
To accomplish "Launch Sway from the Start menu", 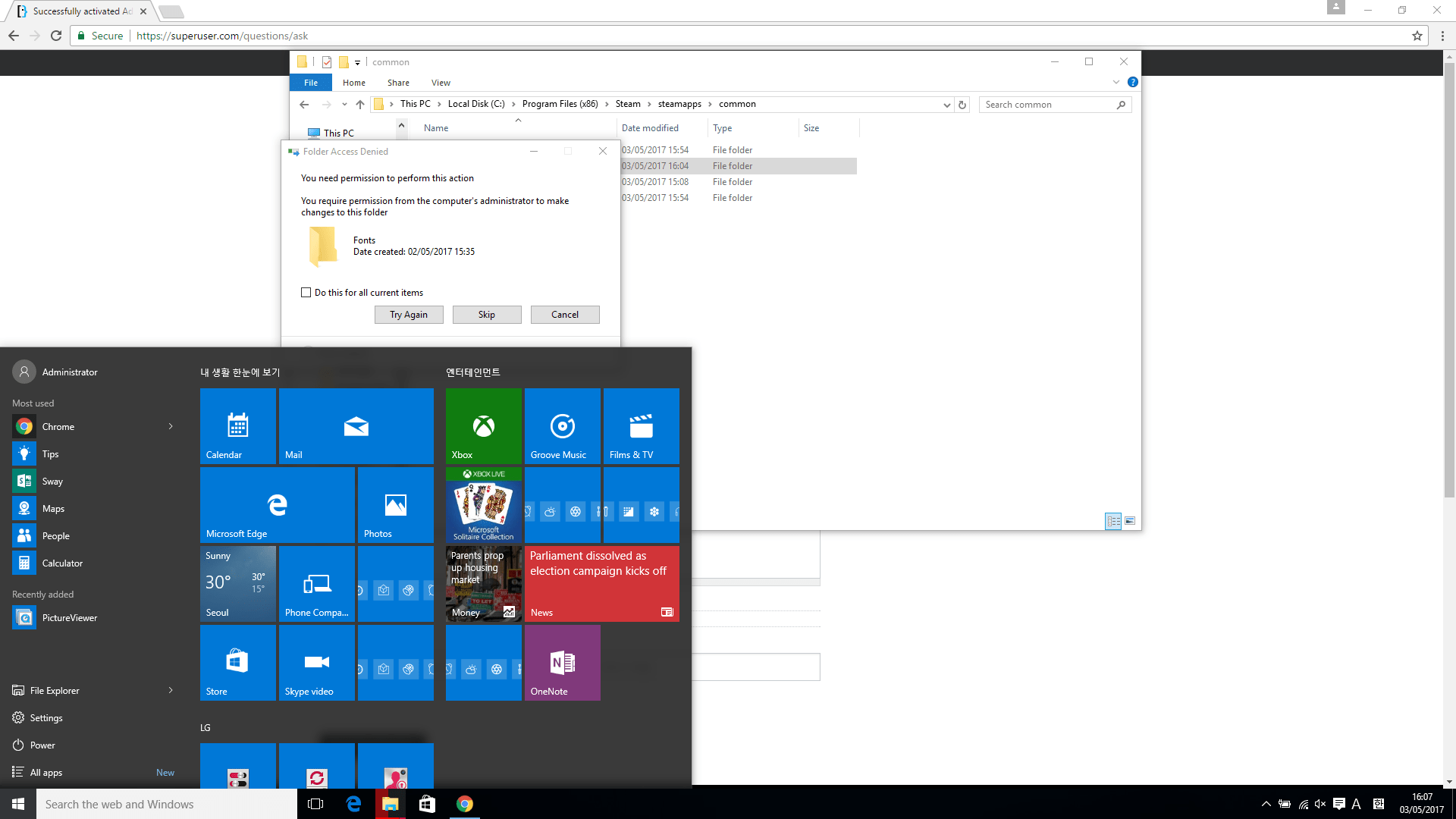I will coord(91,482).
